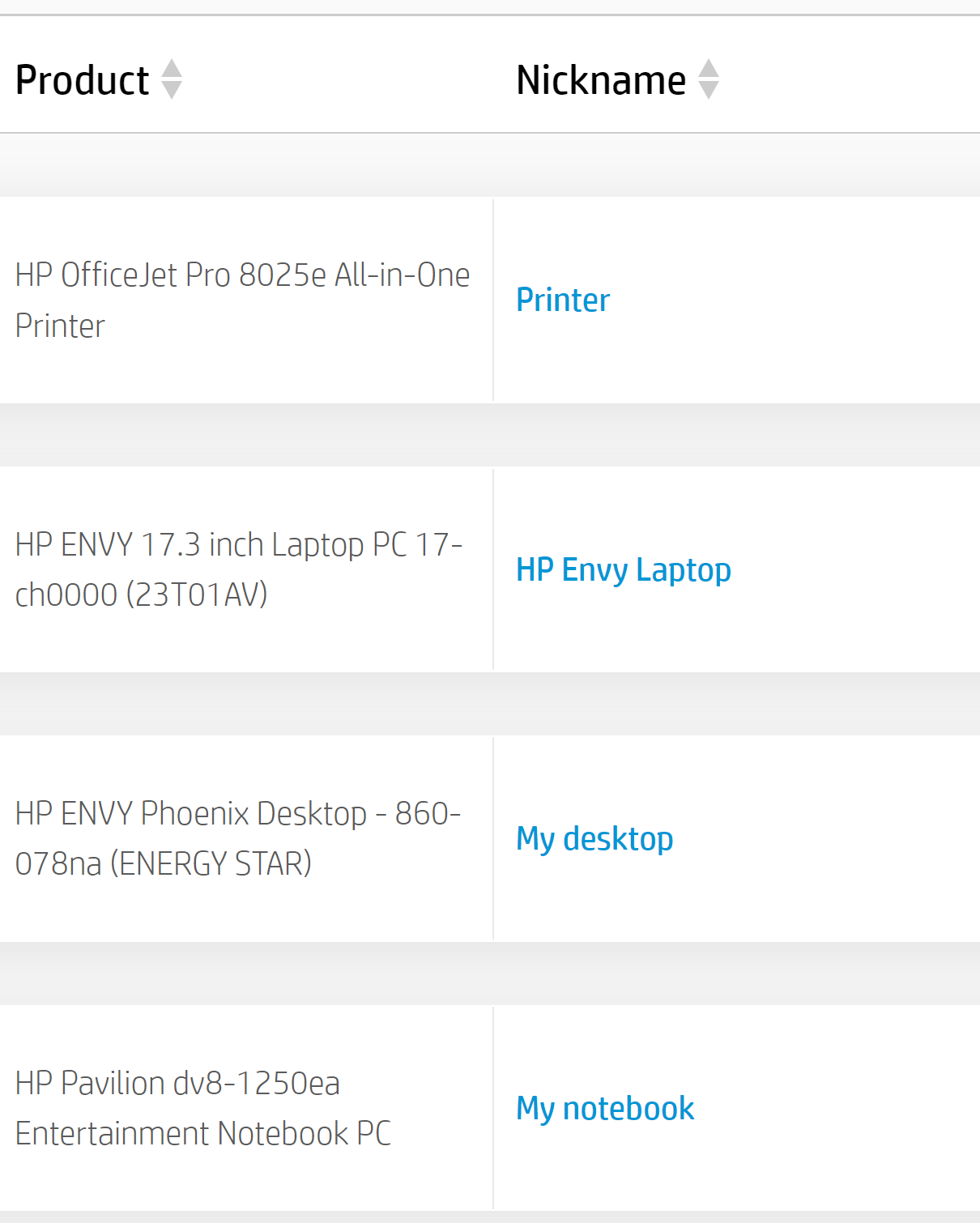Click the Nickname column sort-descending arrow
The height and width of the screenshot is (1223, 980).
[709, 91]
